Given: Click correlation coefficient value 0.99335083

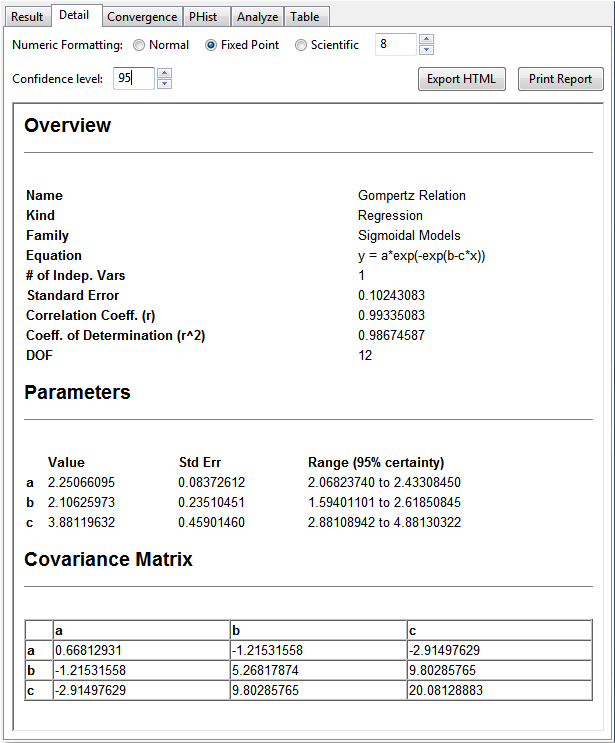Looking at the screenshot, I should tap(391, 315).
